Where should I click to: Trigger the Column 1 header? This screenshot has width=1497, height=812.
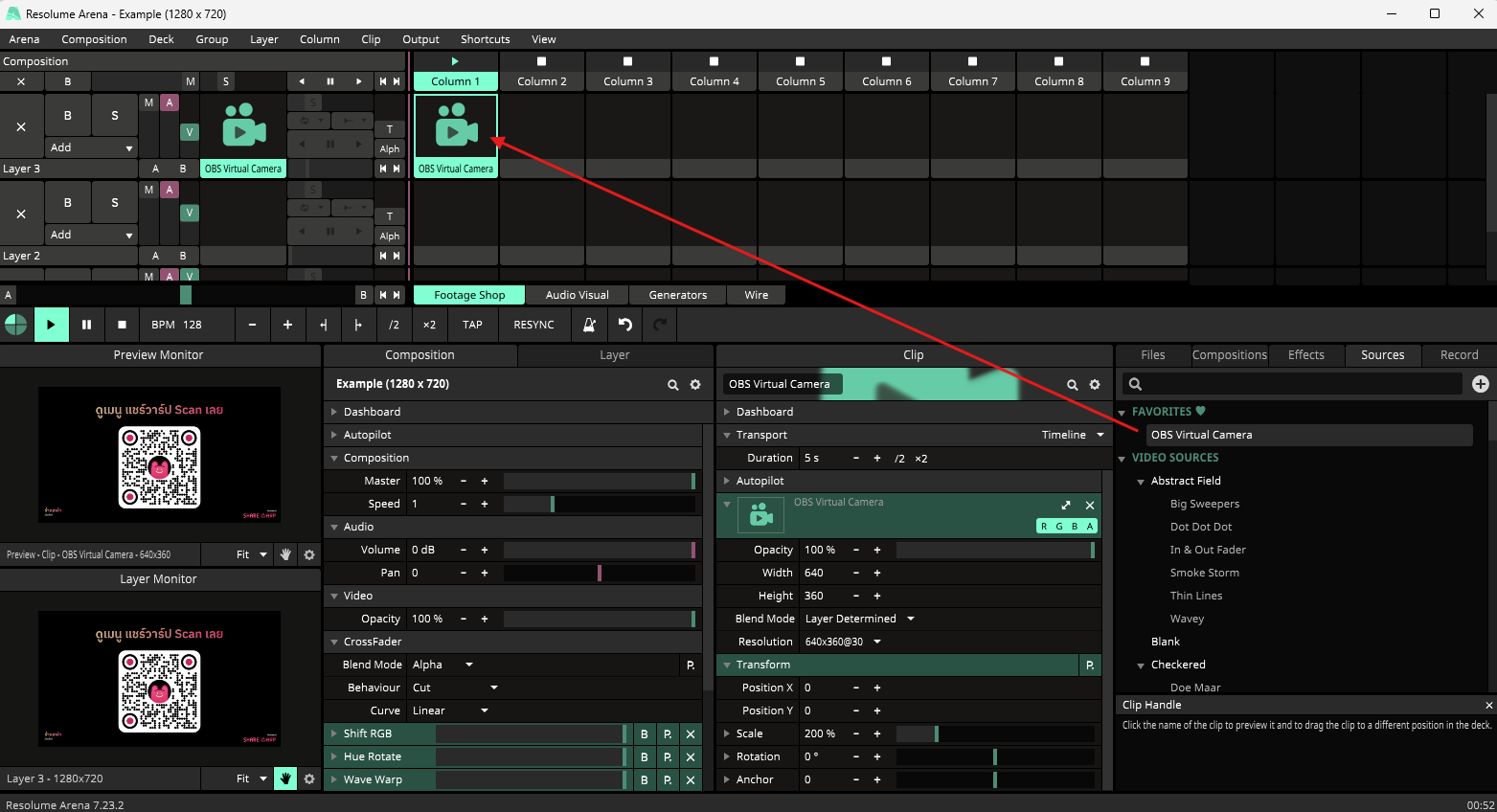tap(454, 81)
